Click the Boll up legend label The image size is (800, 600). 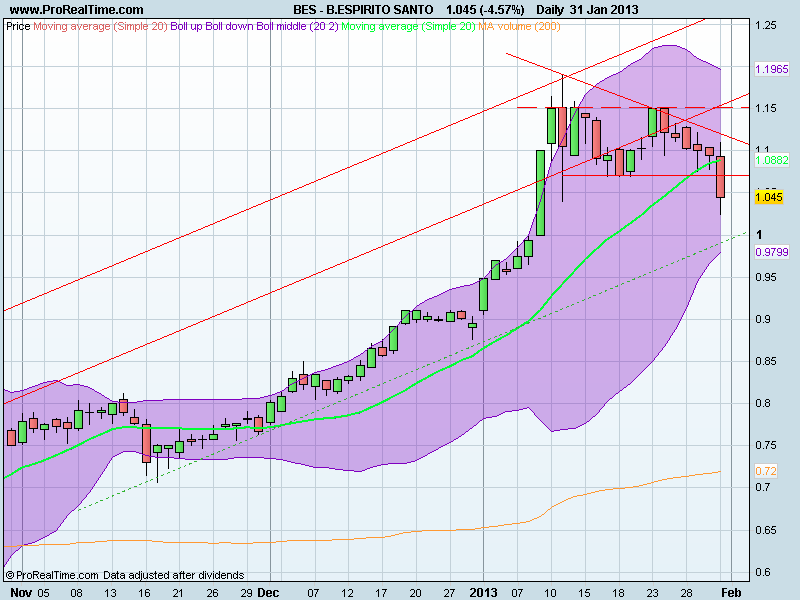click(x=187, y=26)
